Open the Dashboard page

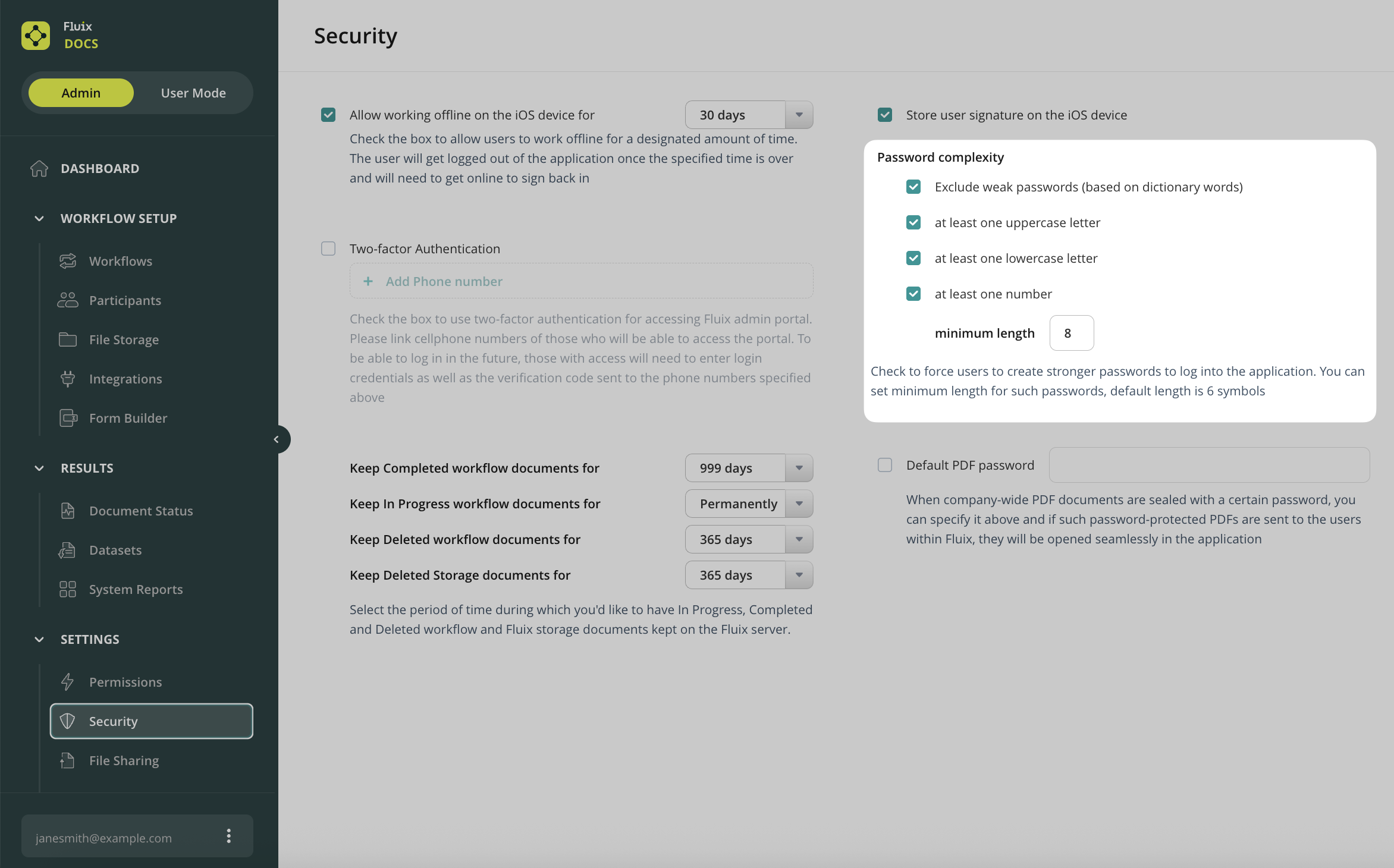pos(100,168)
